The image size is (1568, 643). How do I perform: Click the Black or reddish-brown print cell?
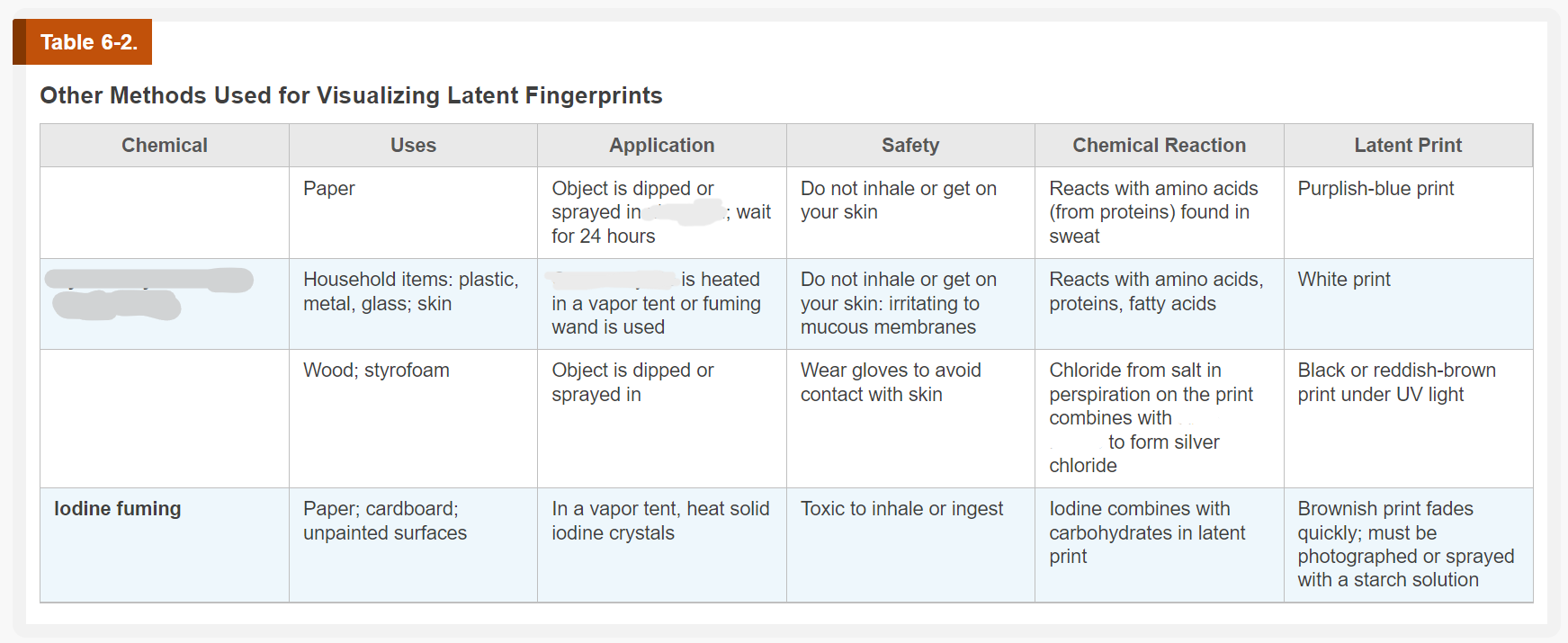click(x=1396, y=382)
